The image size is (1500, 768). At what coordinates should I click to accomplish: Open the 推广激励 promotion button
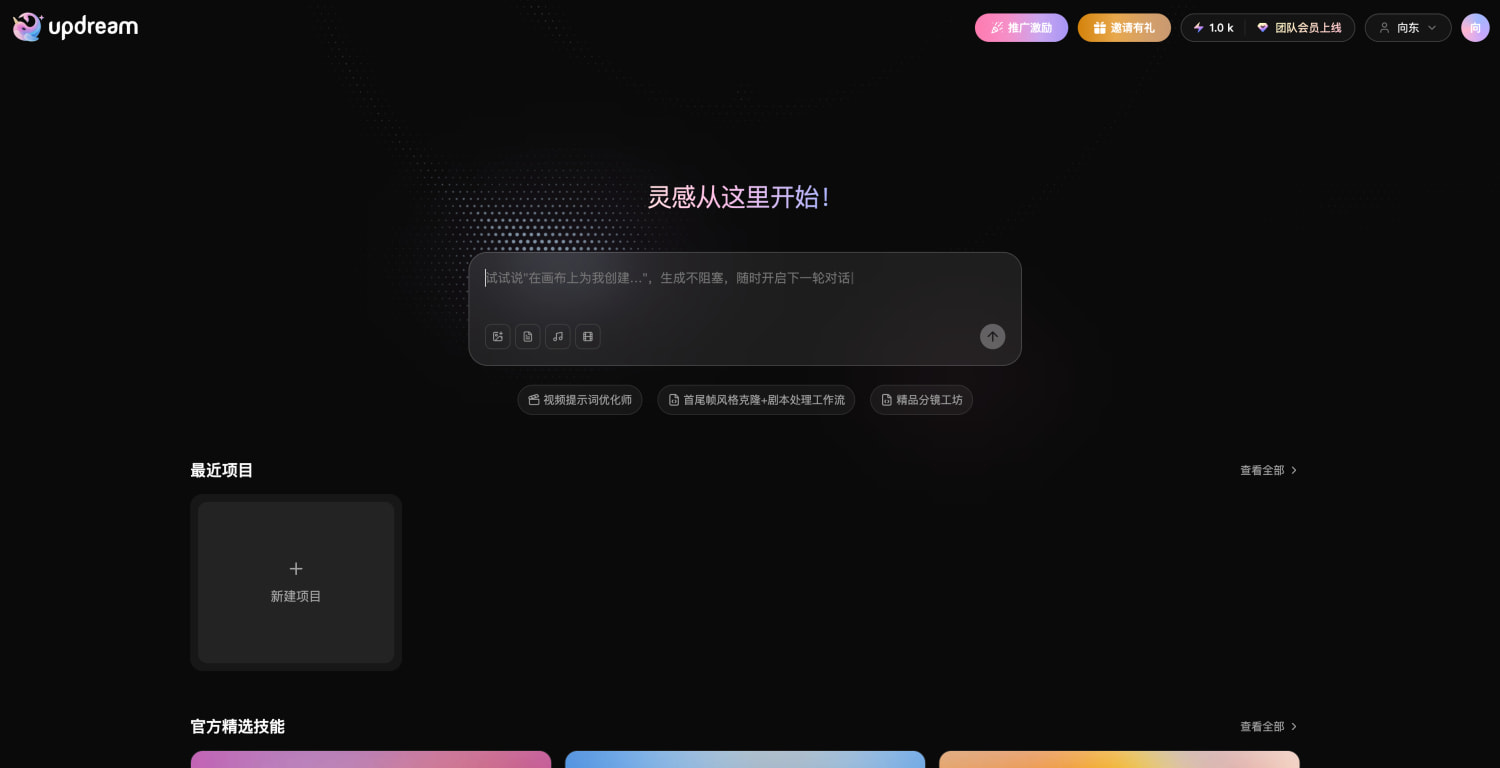[x=1021, y=28]
